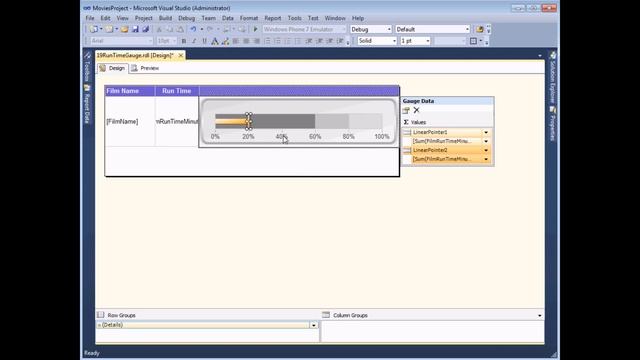Open the Data menu
Image resolution: width=640 pixels, height=360 pixels.
(228, 18)
